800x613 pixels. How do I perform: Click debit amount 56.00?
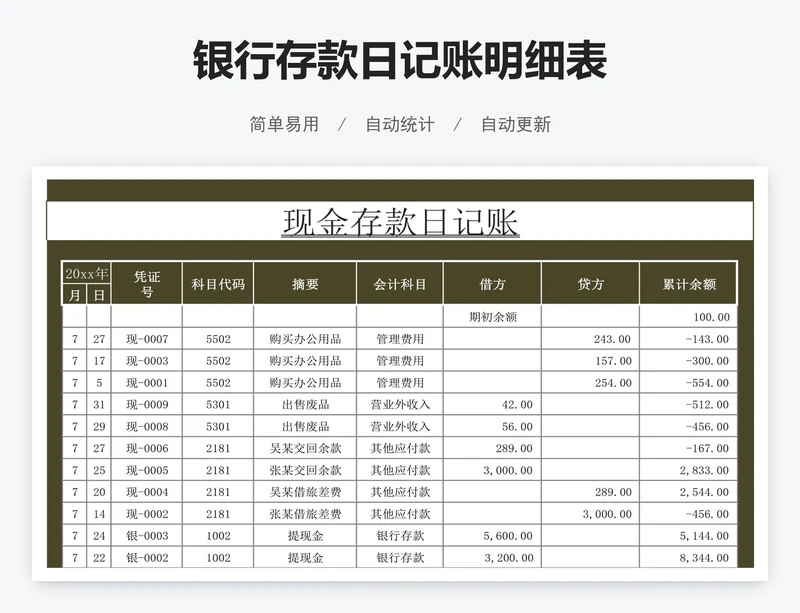click(x=492, y=426)
